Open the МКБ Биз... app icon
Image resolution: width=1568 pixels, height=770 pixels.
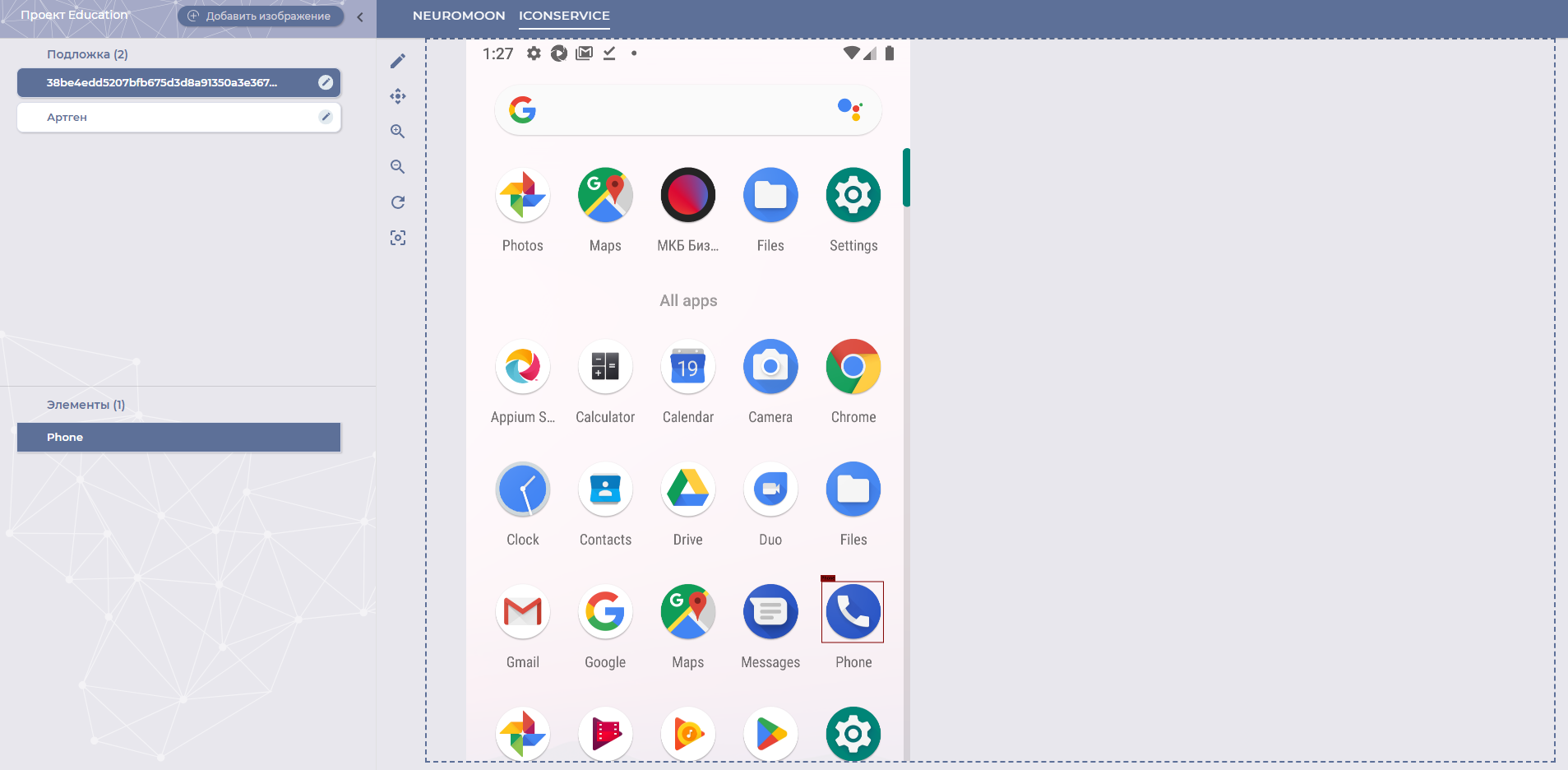point(688,195)
